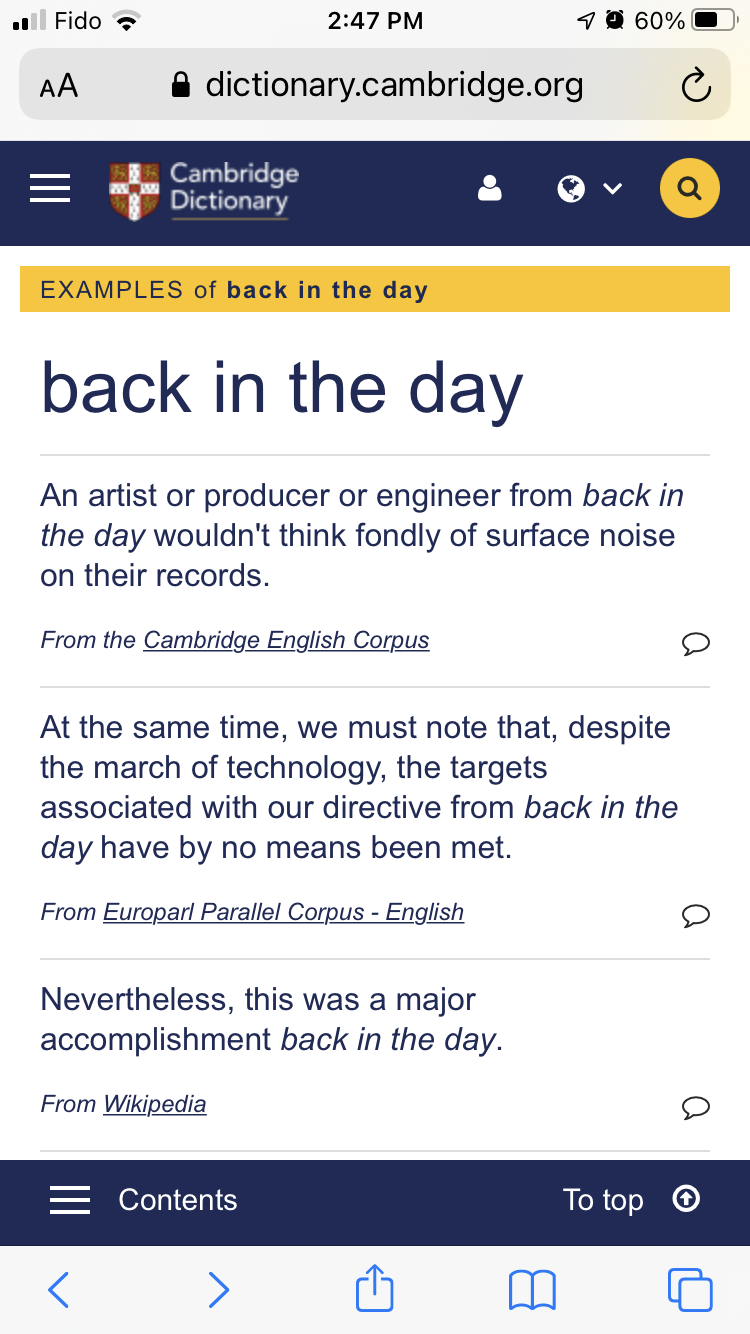Show Safari's open tabs switcher
The height and width of the screenshot is (1334, 750).
(690, 1289)
